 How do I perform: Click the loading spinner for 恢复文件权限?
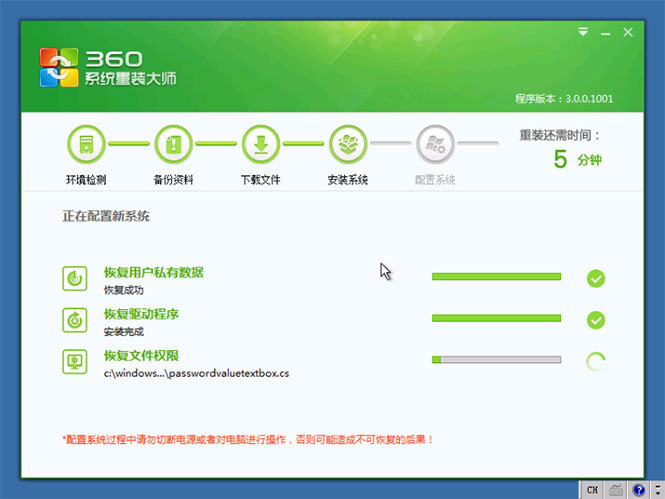click(x=596, y=361)
